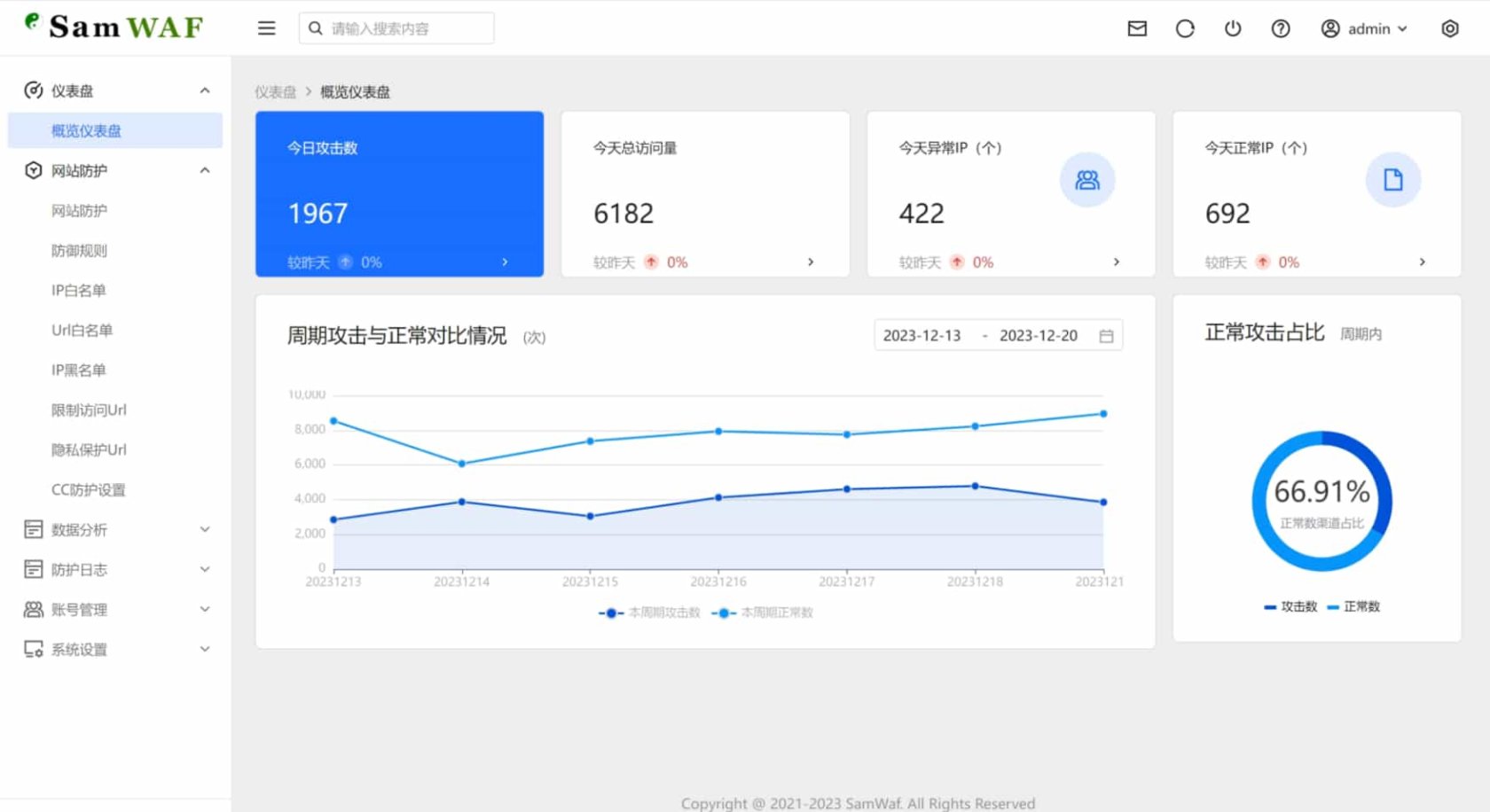Click the refresh circle icon in header
This screenshot has width=1490, height=812.
[1185, 28]
